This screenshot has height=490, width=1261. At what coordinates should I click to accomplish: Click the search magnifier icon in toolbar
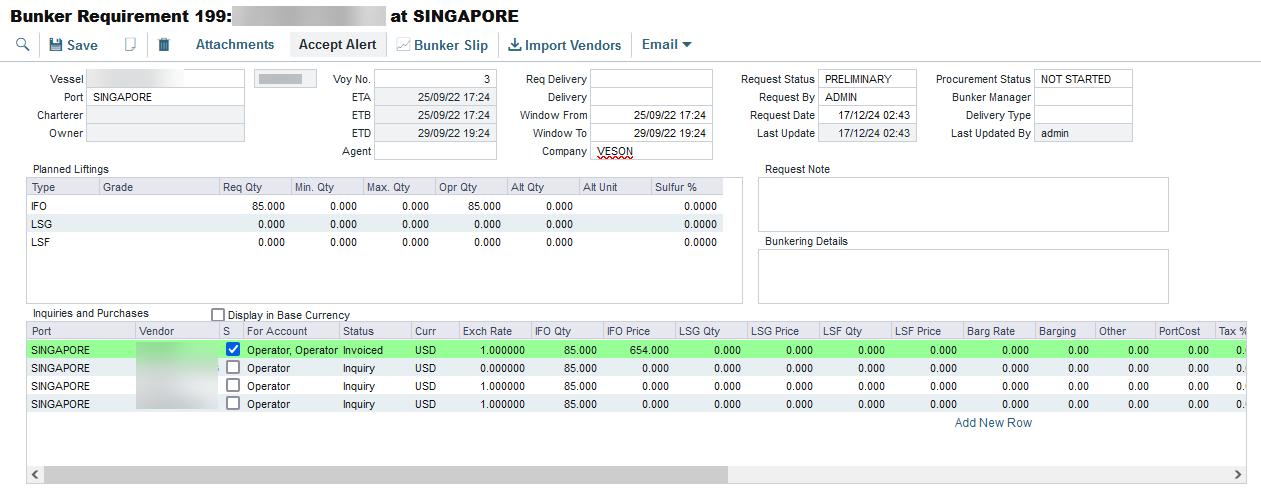pyautogui.click(x=23, y=45)
